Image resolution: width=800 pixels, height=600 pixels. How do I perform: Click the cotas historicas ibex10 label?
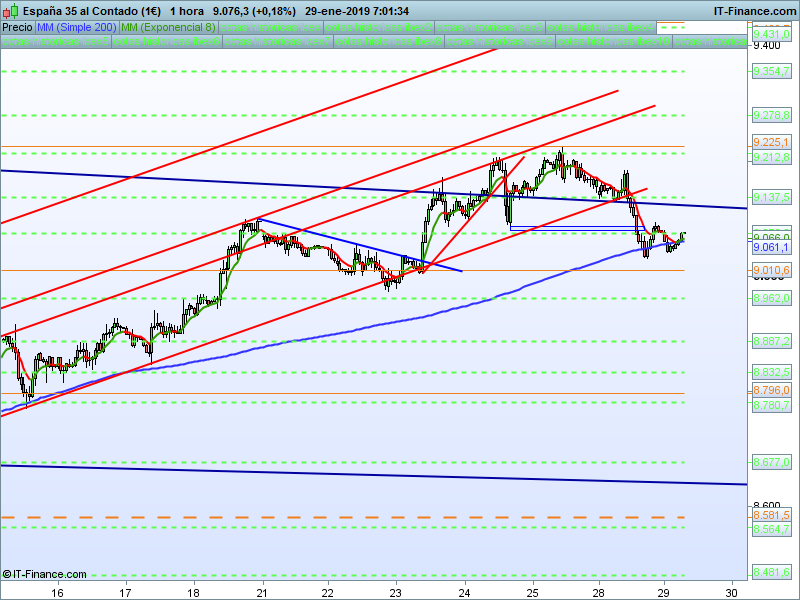tap(613, 42)
